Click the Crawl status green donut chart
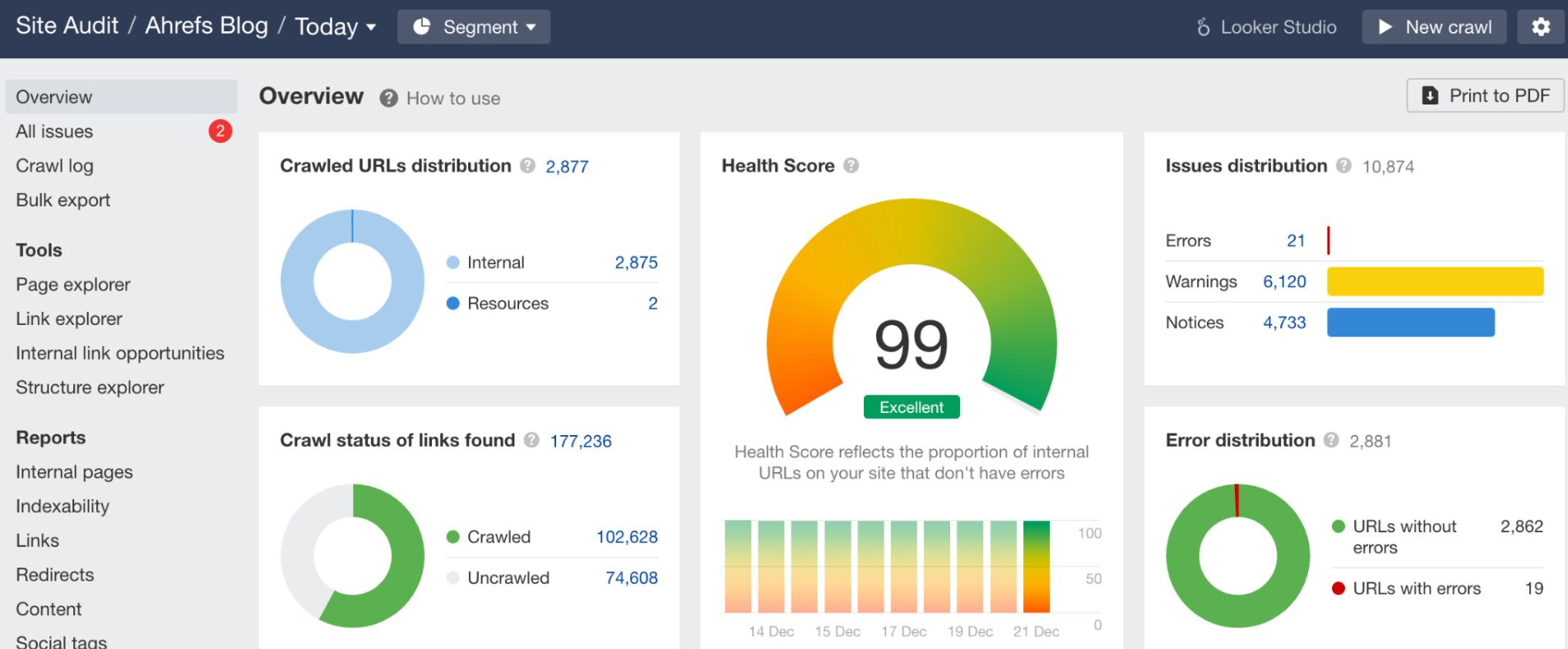The width and height of the screenshot is (1568, 649). click(352, 556)
